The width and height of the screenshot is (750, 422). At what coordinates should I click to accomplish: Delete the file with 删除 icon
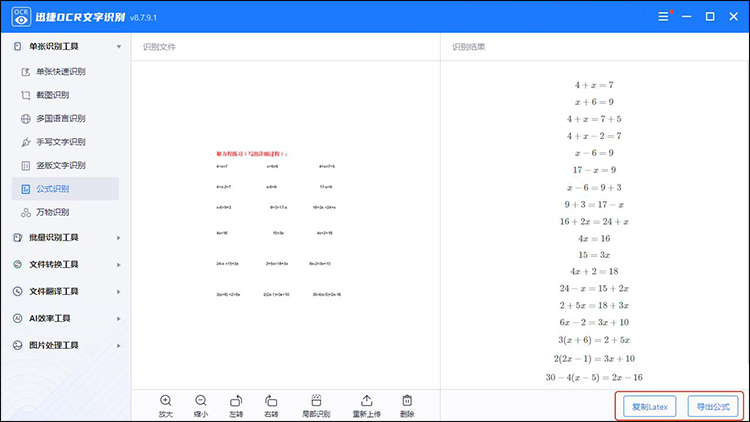coord(407,401)
